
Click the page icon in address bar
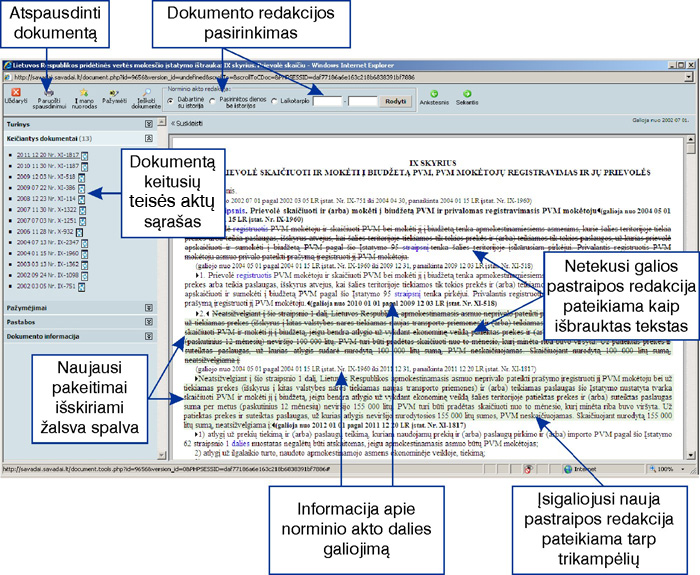point(8,77)
